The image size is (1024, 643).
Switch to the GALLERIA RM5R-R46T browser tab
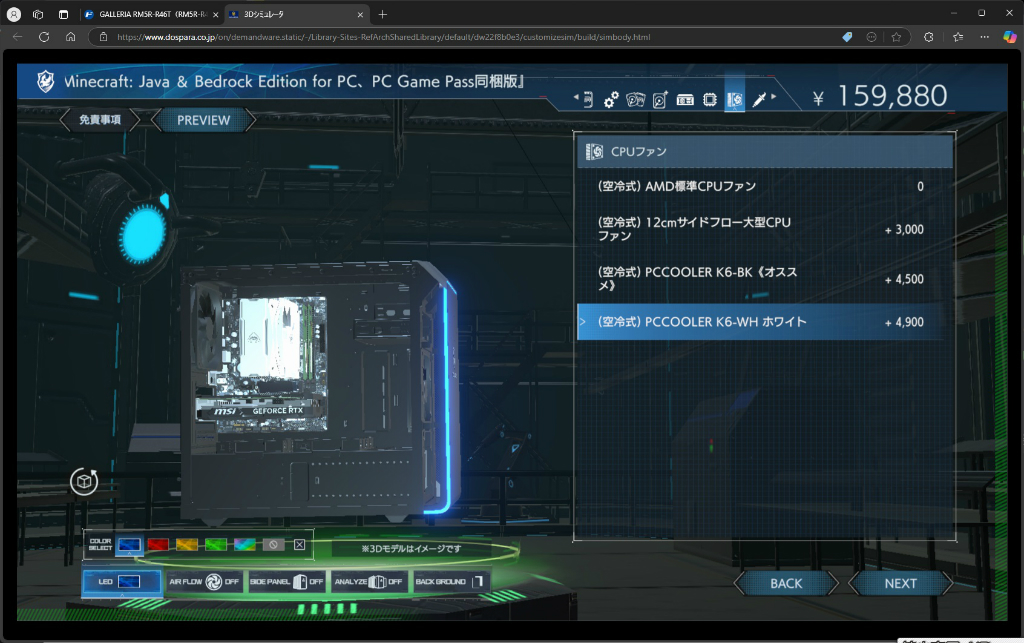pyautogui.click(x=150, y=15)
